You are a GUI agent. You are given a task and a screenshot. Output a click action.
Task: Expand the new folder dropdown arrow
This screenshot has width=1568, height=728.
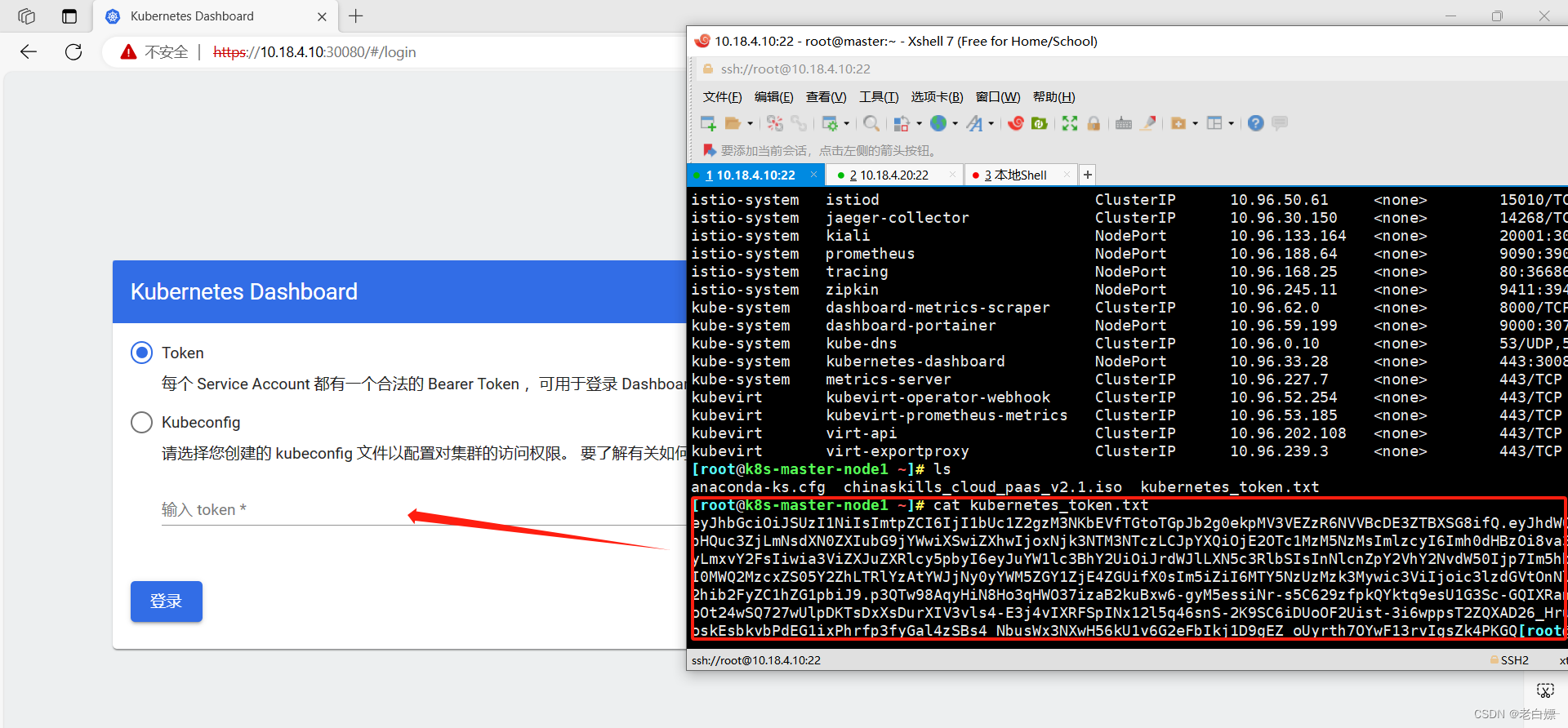pos(1195,123)
